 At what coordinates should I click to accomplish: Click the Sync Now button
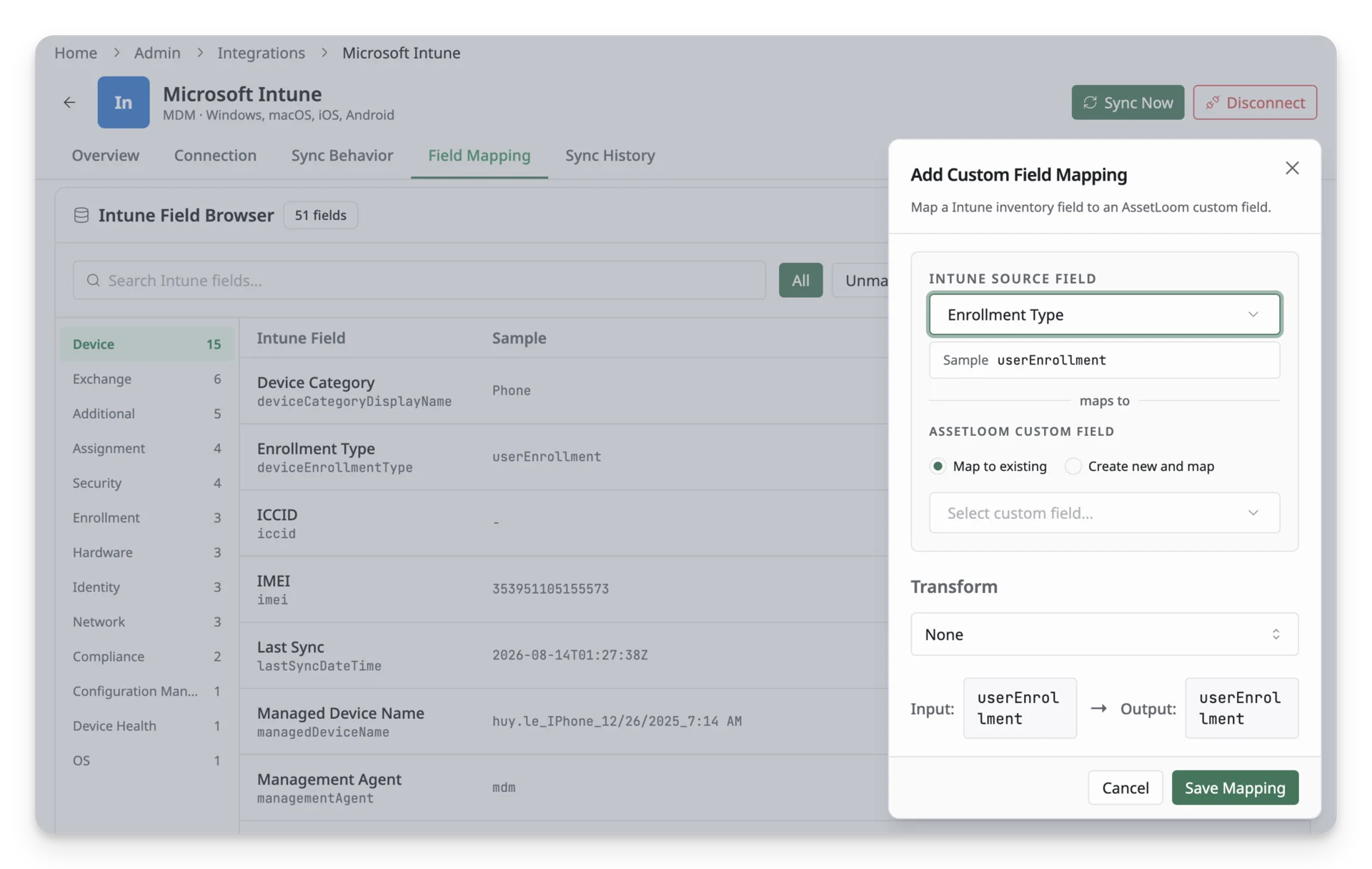coord(1127,102)
